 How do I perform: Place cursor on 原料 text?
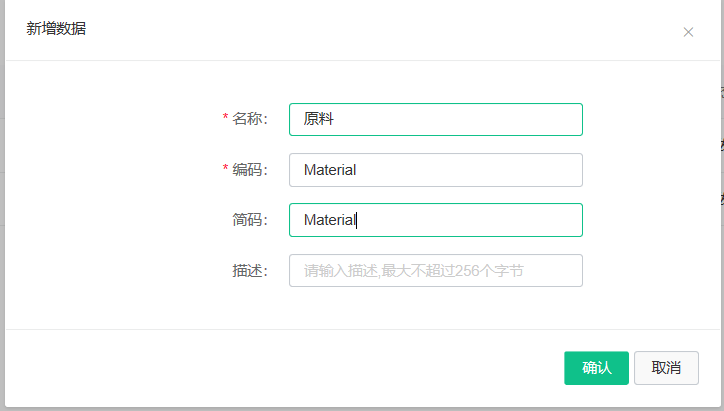coord(319,119)
